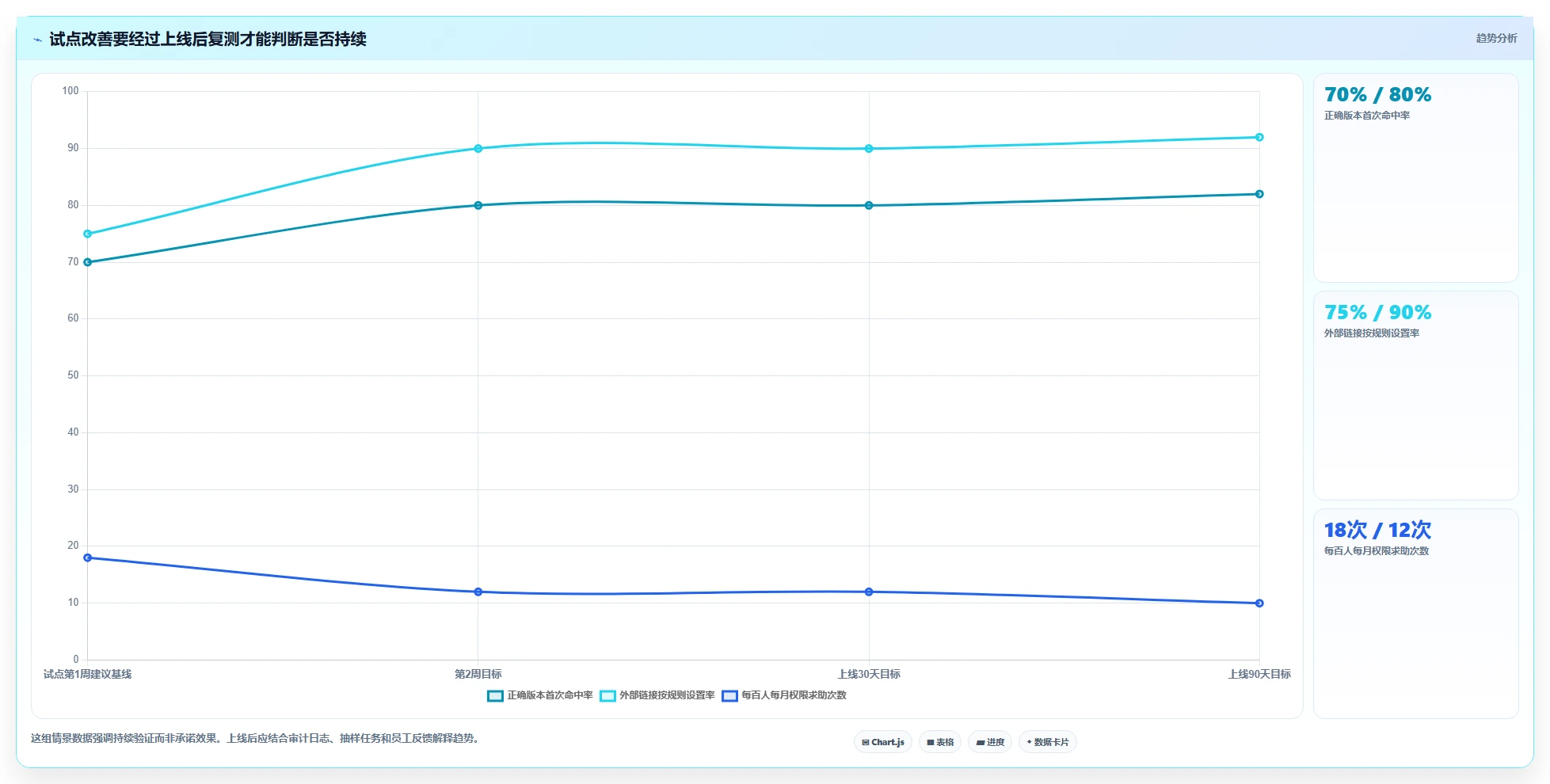Viewport: 1550px width, 784px height.
Task: Click legend label 正确版本首次命中率
Action: (x=550, y=695)
